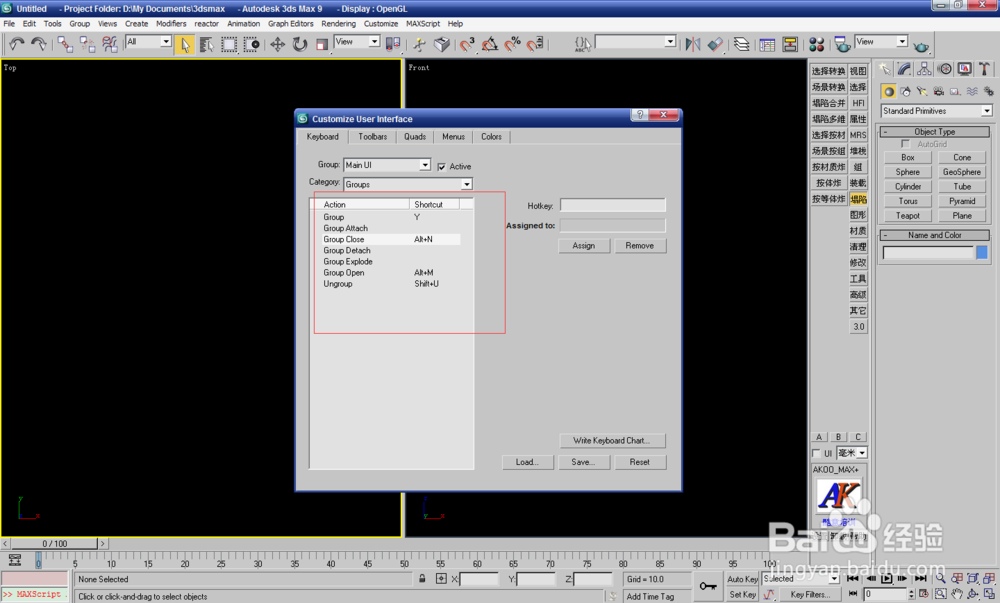The height and width of the screenshot is (603, 1000).
Task: Open the Layer Manager icon
Action: [x=741, y=44]
